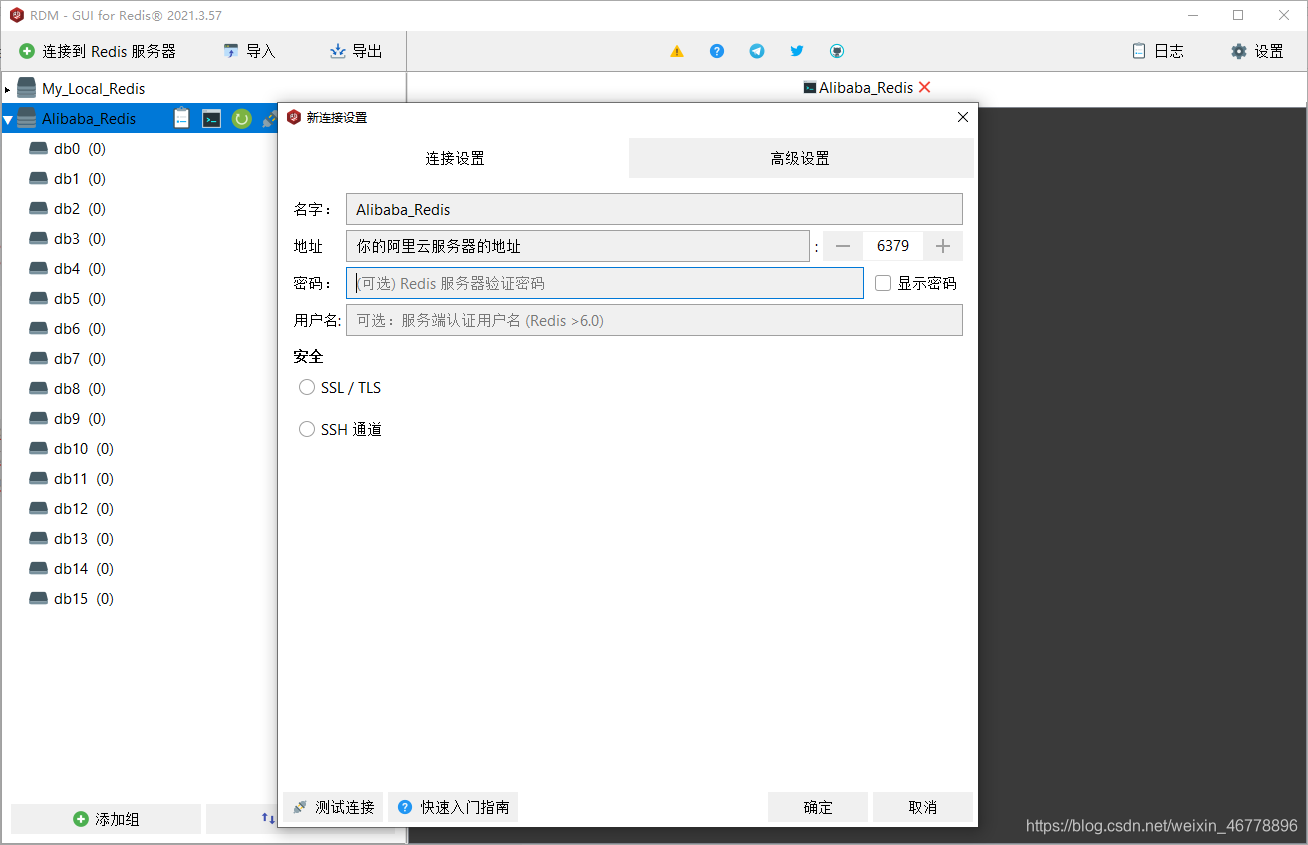Enable the show password (显示密码) checkbox
The width and height of the screenshot is (1308, 845).
[883, 283]
